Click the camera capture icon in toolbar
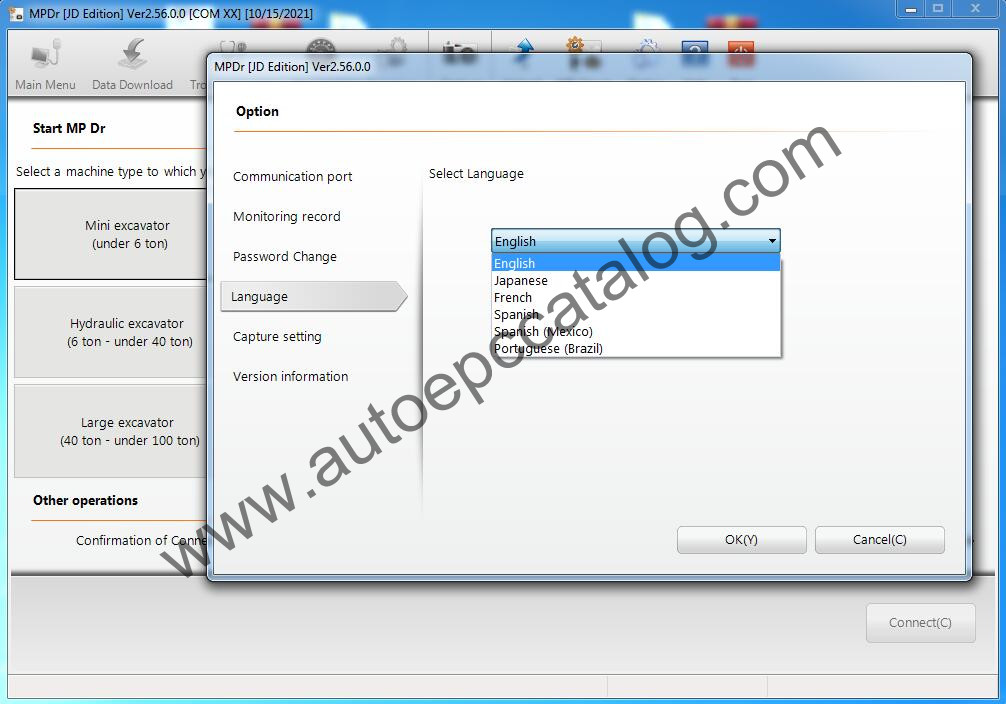 [x=459, y=51]
